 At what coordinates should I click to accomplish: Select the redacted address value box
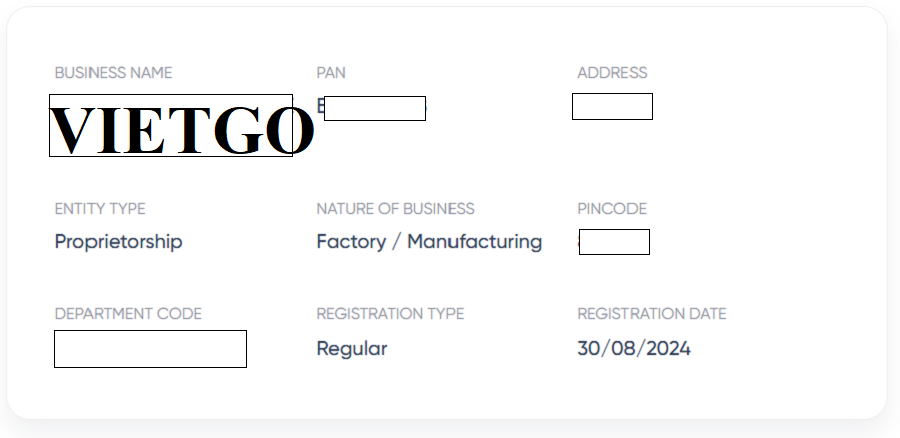point(612,106)
